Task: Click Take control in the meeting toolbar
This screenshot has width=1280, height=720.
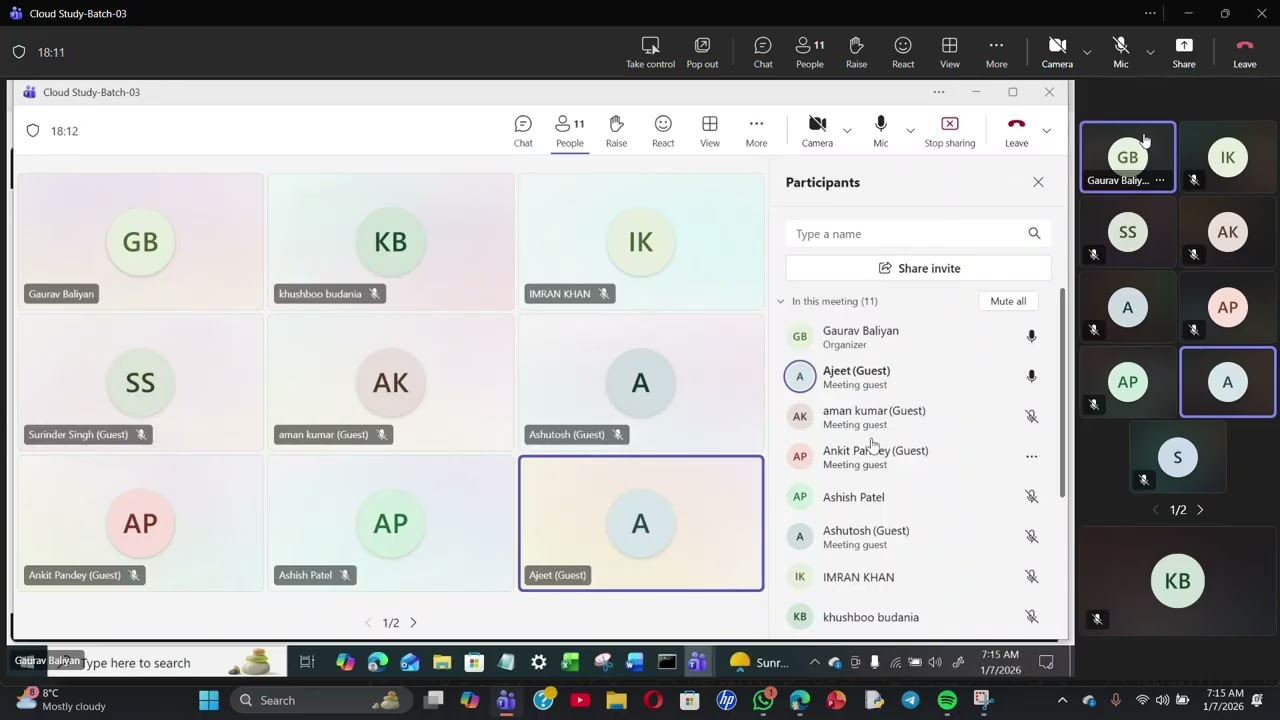Action: 650,52
